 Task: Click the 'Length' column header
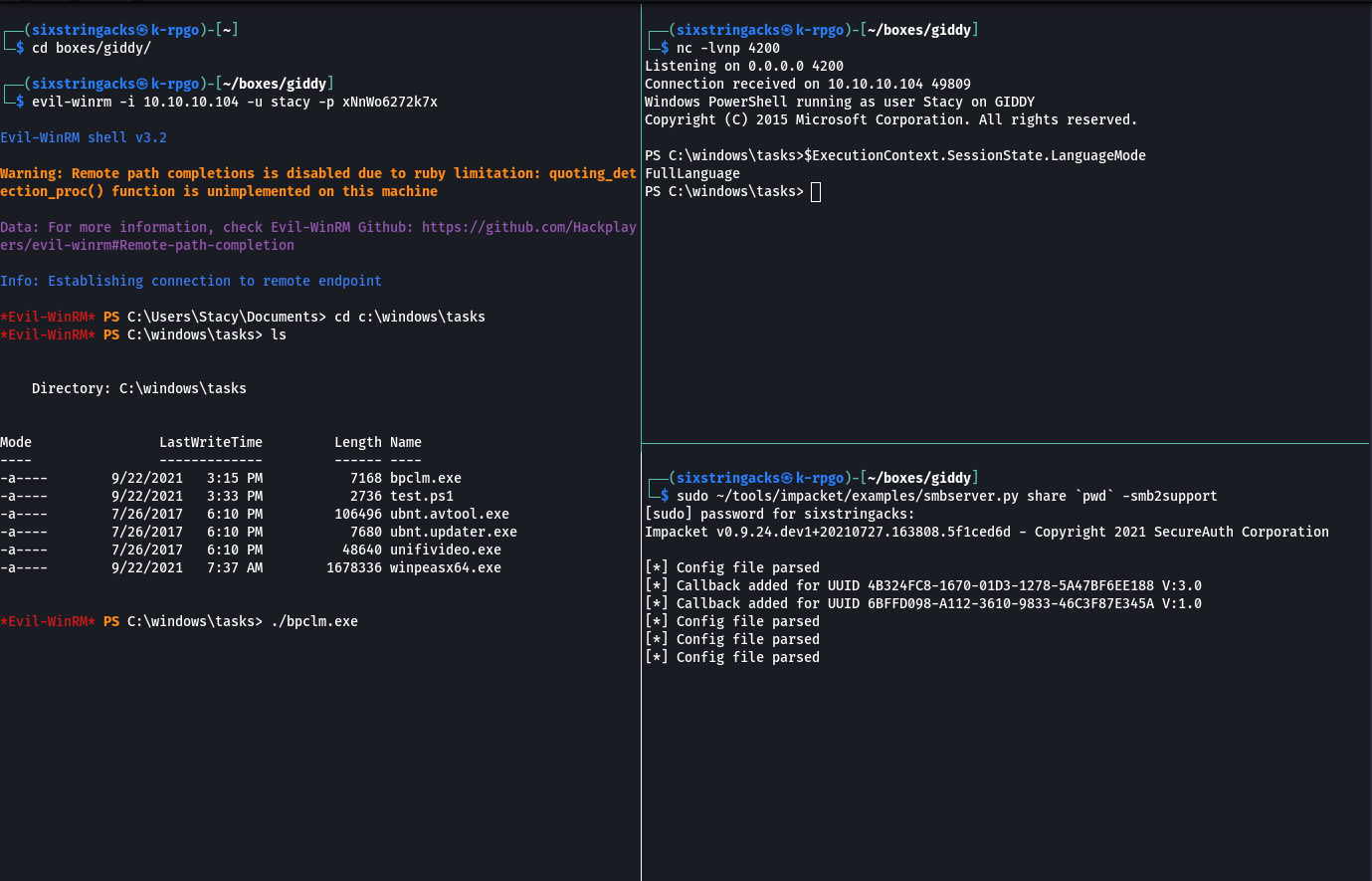tap(358, 442)
